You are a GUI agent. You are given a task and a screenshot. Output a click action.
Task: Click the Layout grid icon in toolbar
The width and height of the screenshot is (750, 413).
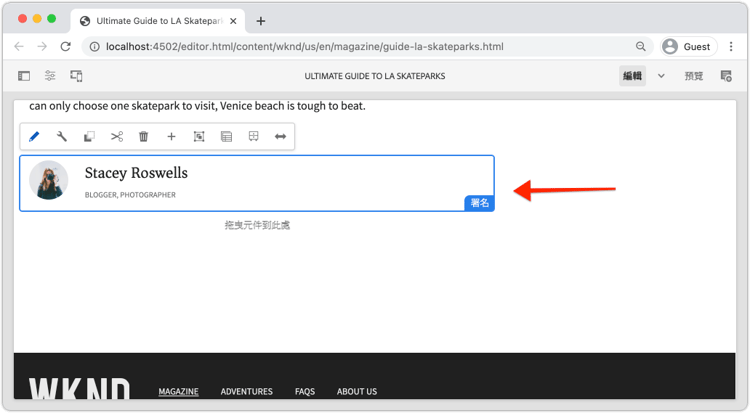click(x=254, y=137)
